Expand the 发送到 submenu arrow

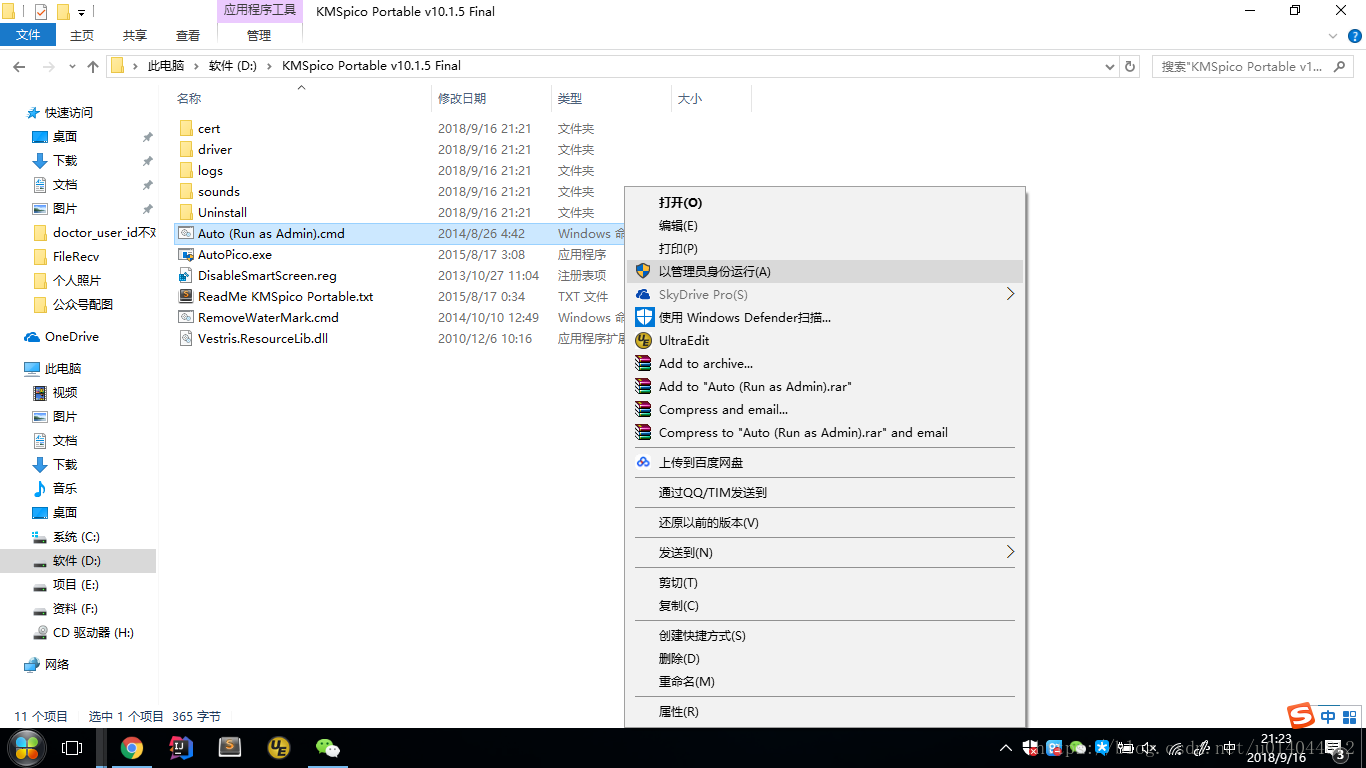[1010, 552]
